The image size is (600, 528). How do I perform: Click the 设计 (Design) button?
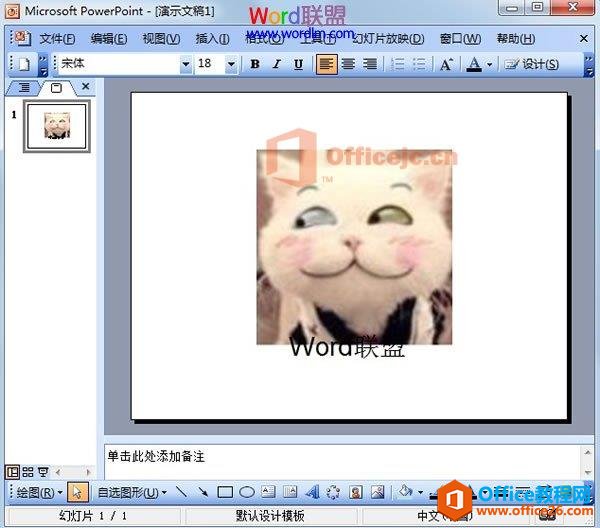(x=532, y=64)
